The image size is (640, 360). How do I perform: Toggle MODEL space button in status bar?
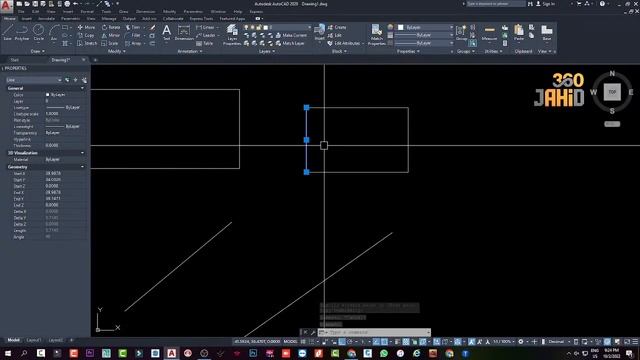[x=291, y=342]
